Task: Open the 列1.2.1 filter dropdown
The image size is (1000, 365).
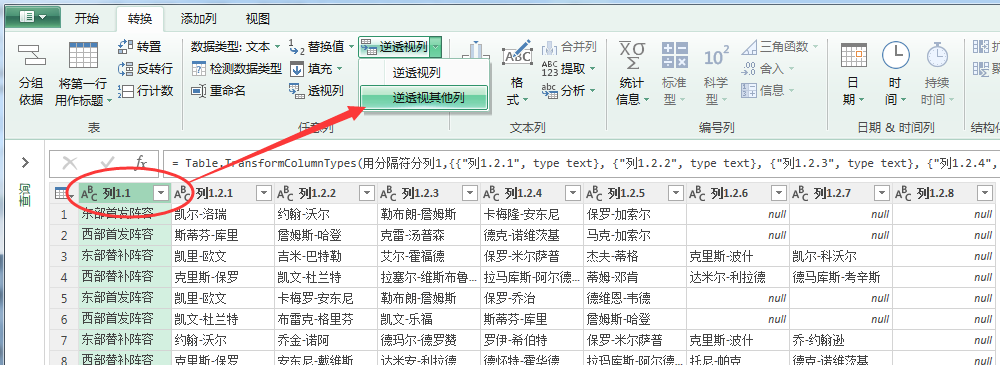Action: pos(263,193)
